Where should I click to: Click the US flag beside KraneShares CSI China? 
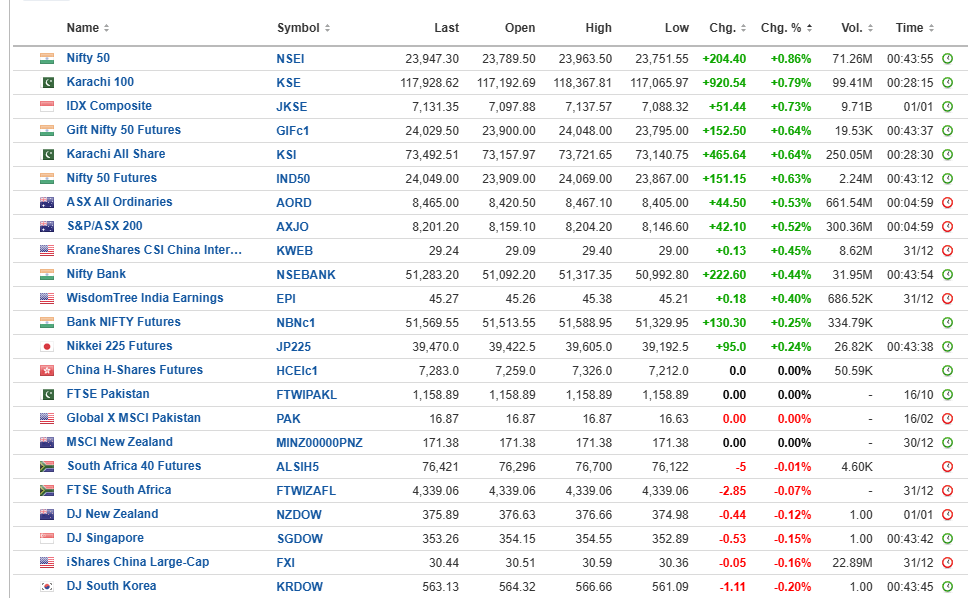tap(47, 251)
